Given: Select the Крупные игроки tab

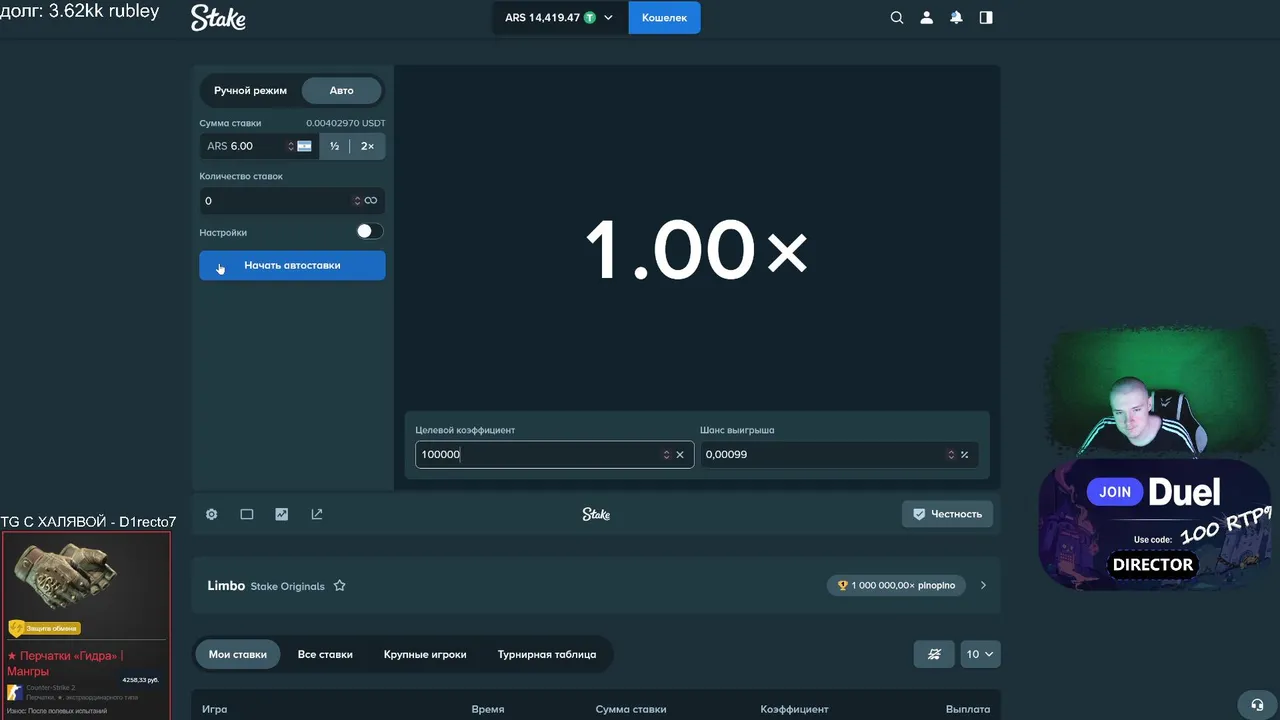Looking at the screenshot, I should click(425, 654).
